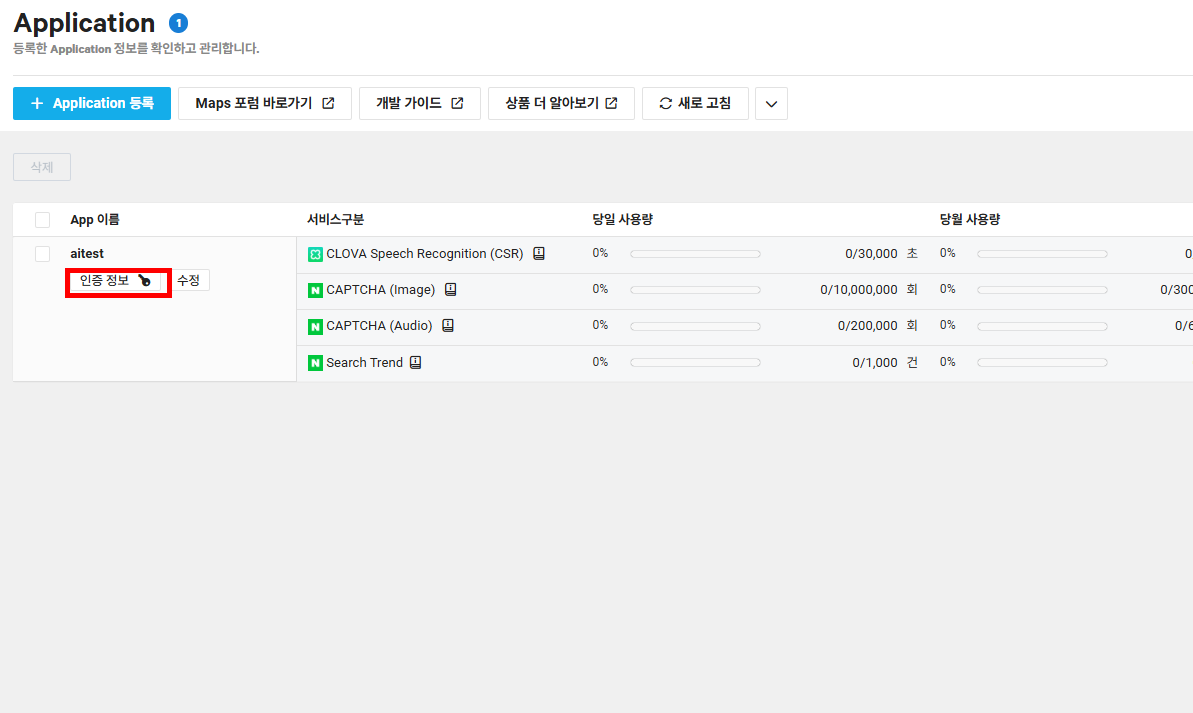Image resolution: width=1193 pixels, height=713 pixels.
Task: Click the Search Trend label
Action: point(364,363)
